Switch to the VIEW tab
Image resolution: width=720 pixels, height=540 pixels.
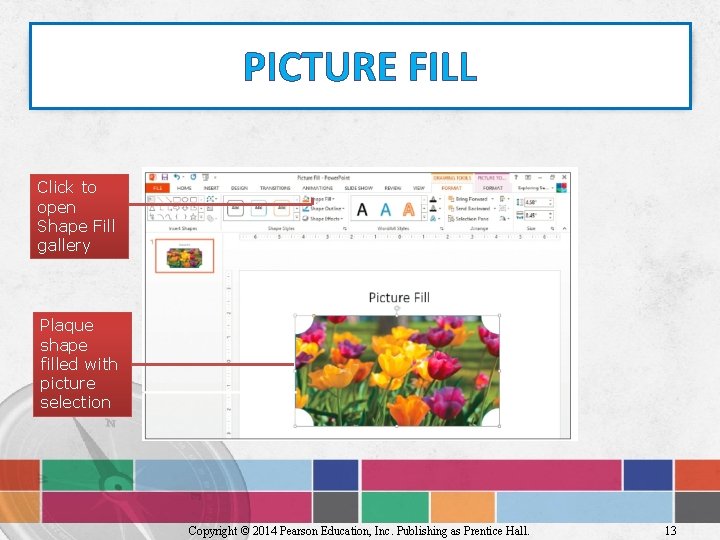[419, 188]
